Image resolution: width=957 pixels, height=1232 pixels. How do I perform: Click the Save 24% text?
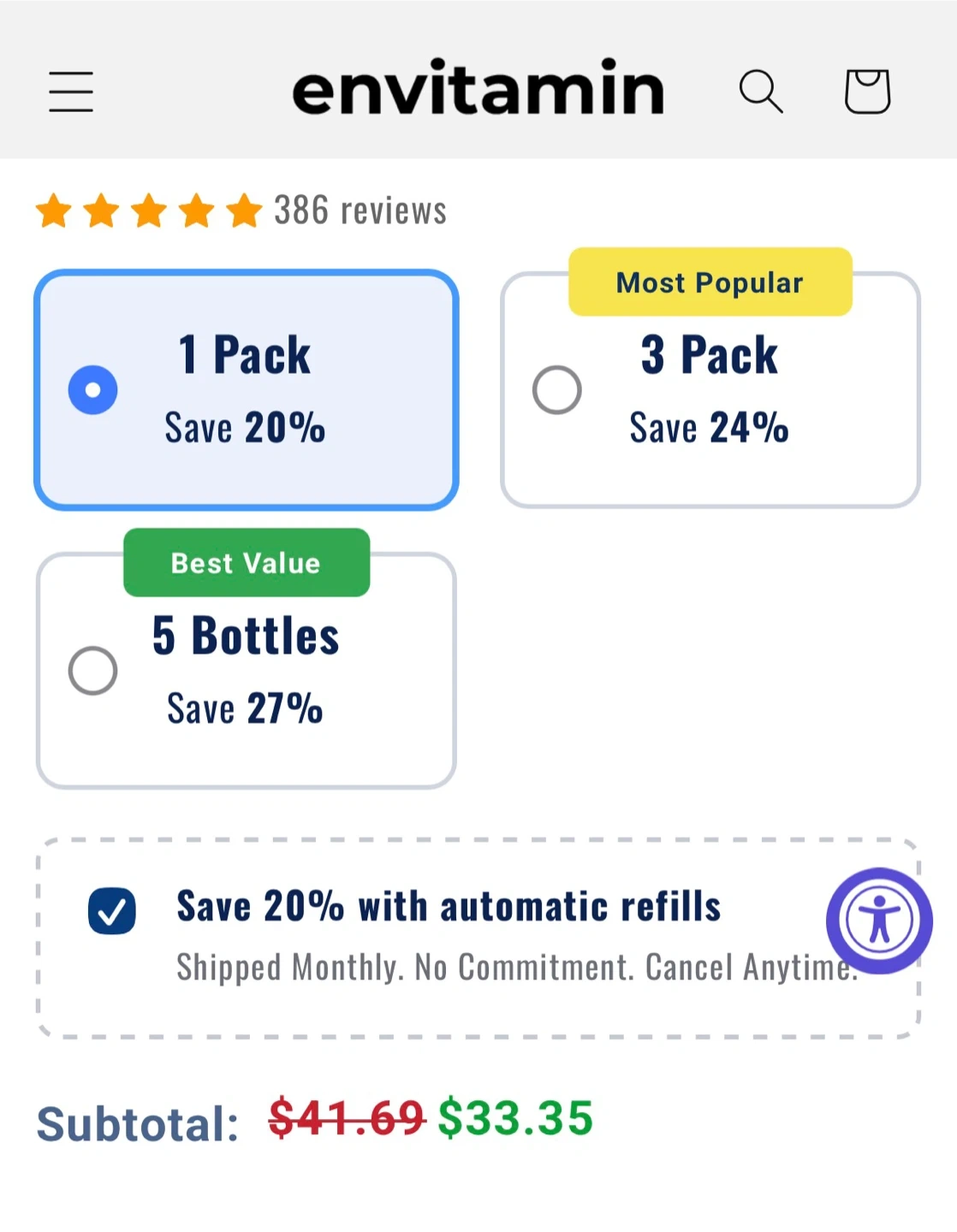(709, 428)
